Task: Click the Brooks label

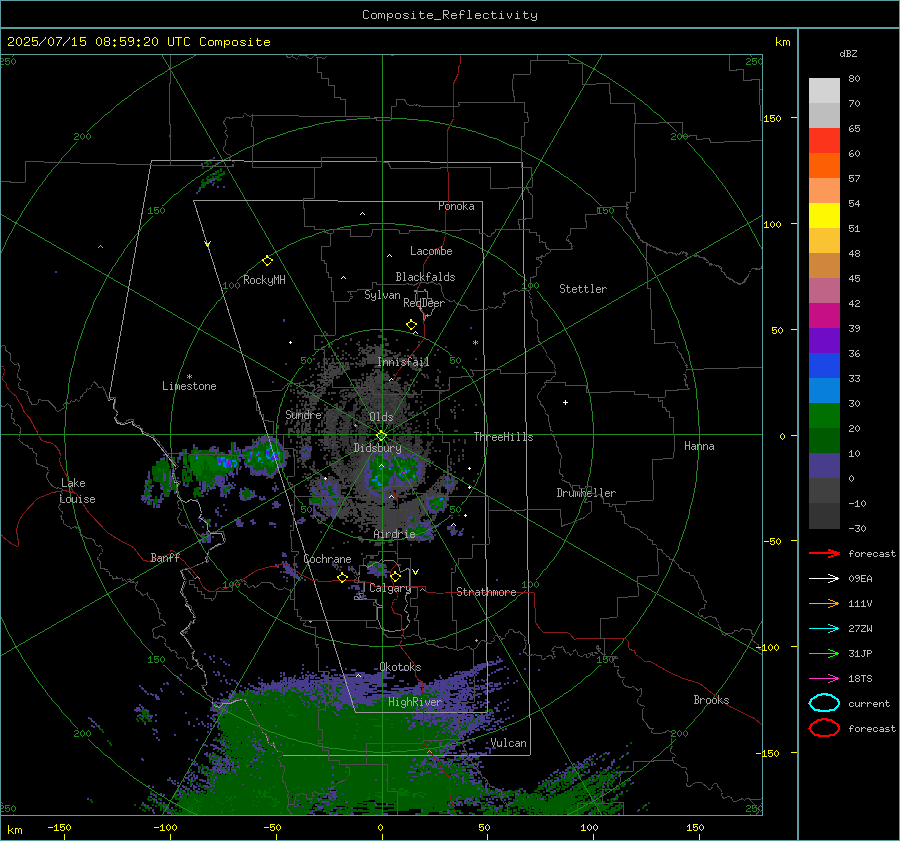Action: pyautogui.click(x=711, y=700)
